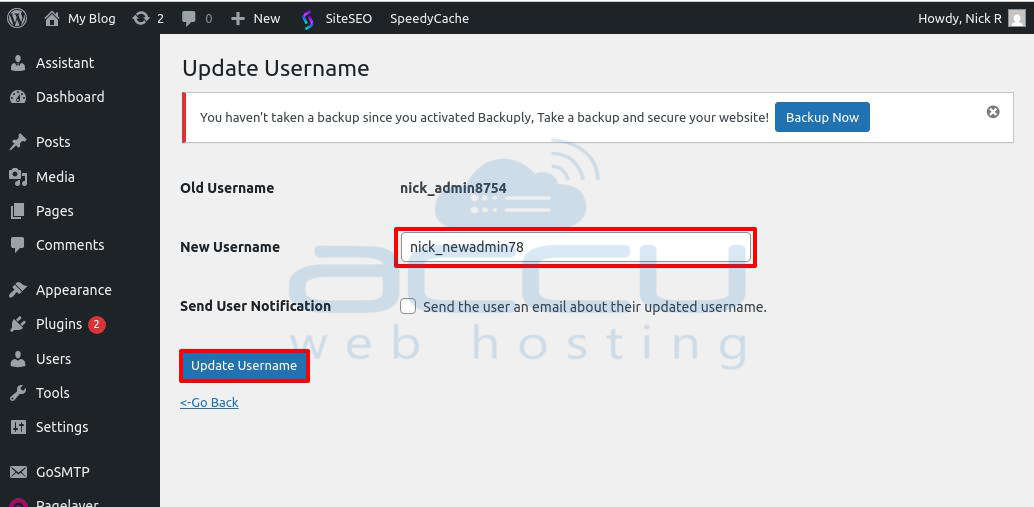Click the WordPress logo icon

(x=16, y=18)
